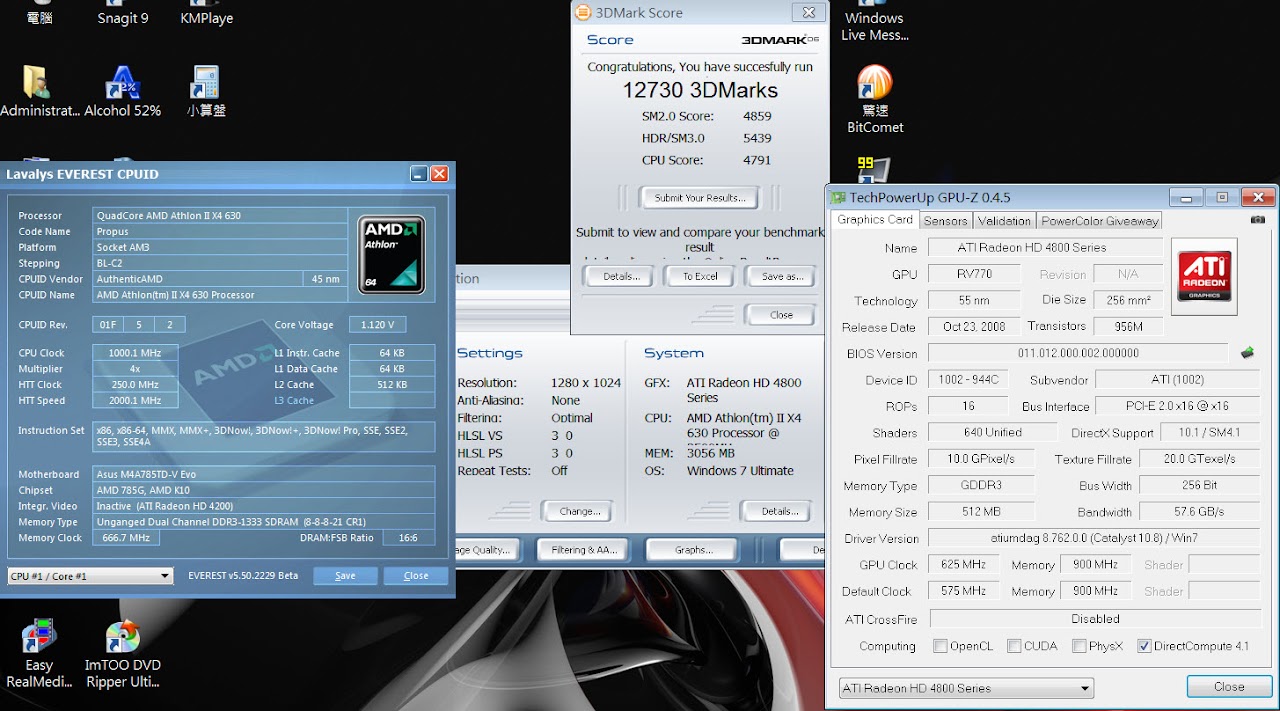Toggle the DirectCompute 4.1 checkbox
Screen dimensions: 1280x711
click(x=1144, y=646)
